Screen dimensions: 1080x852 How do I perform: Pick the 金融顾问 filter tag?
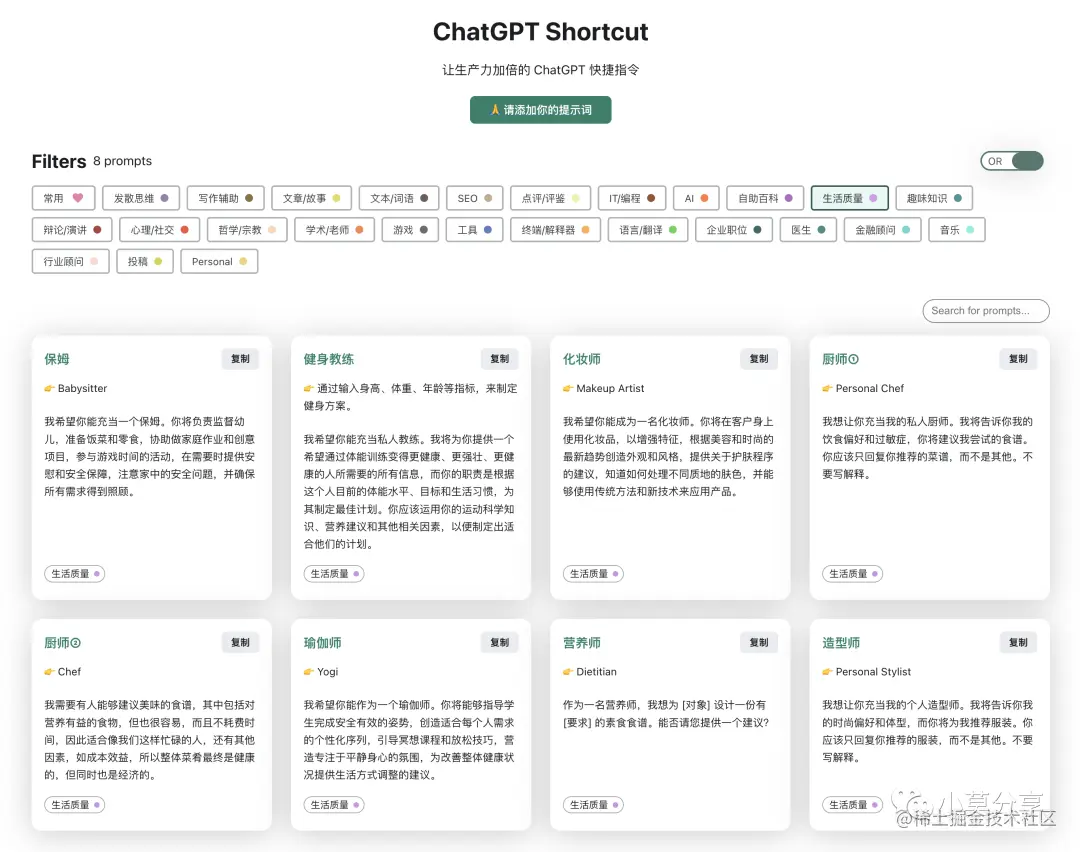(882, 230)
